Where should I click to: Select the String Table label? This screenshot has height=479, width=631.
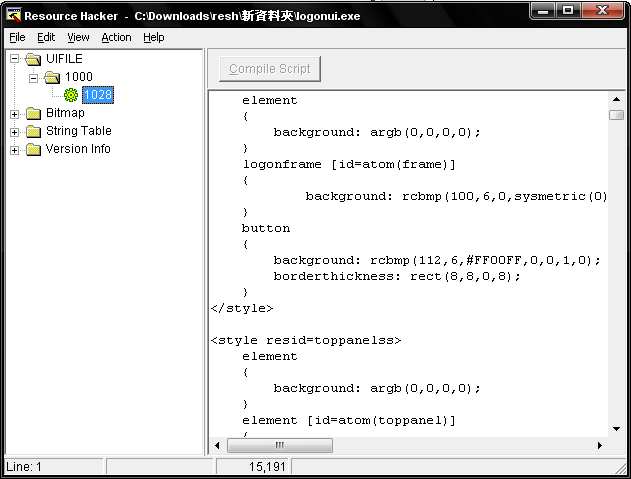point(79,131)
